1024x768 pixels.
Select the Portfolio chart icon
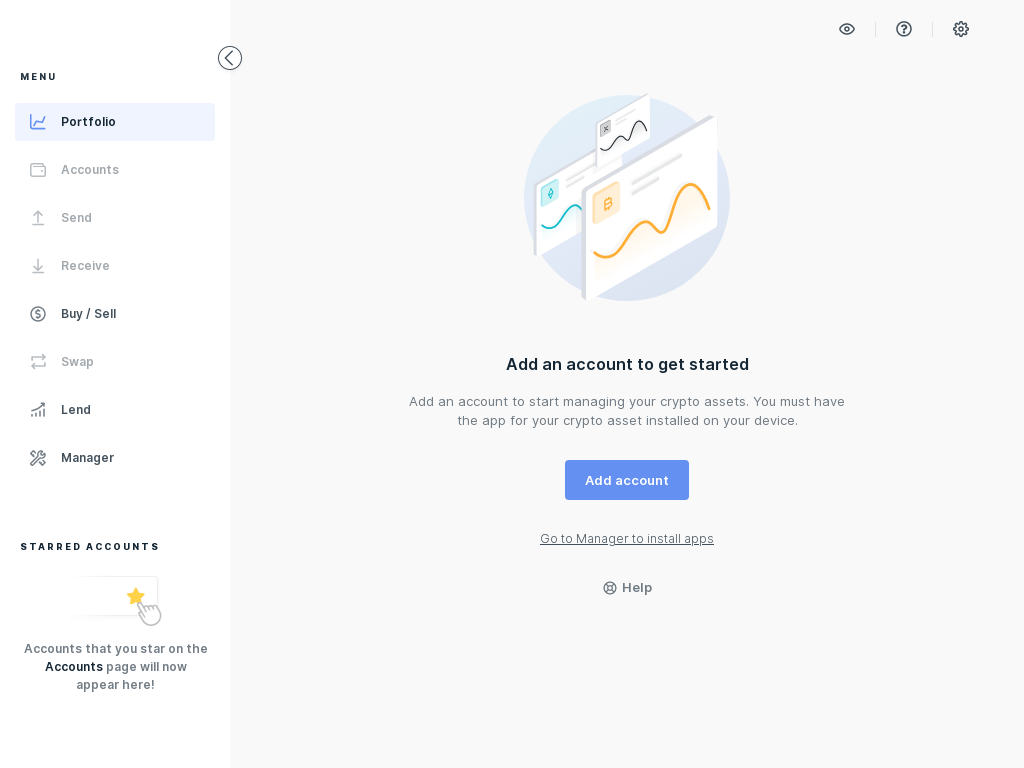[38, 121]
